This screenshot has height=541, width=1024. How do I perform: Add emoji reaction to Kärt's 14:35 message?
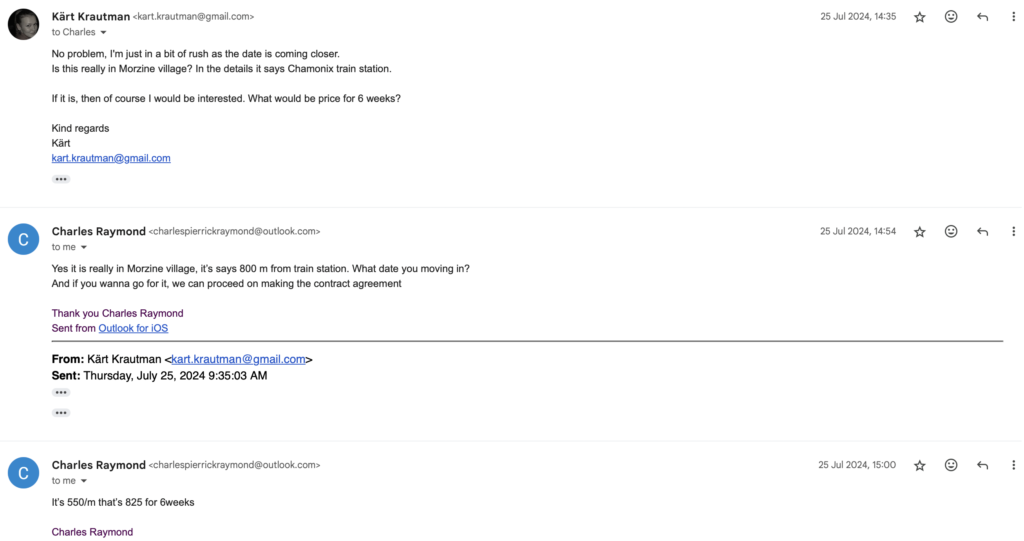(951, 17)
